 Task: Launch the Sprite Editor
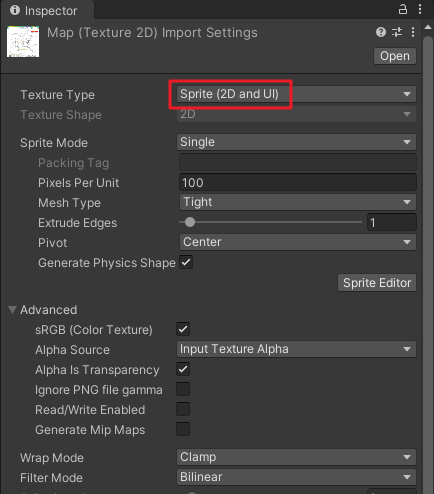point(377,283)
